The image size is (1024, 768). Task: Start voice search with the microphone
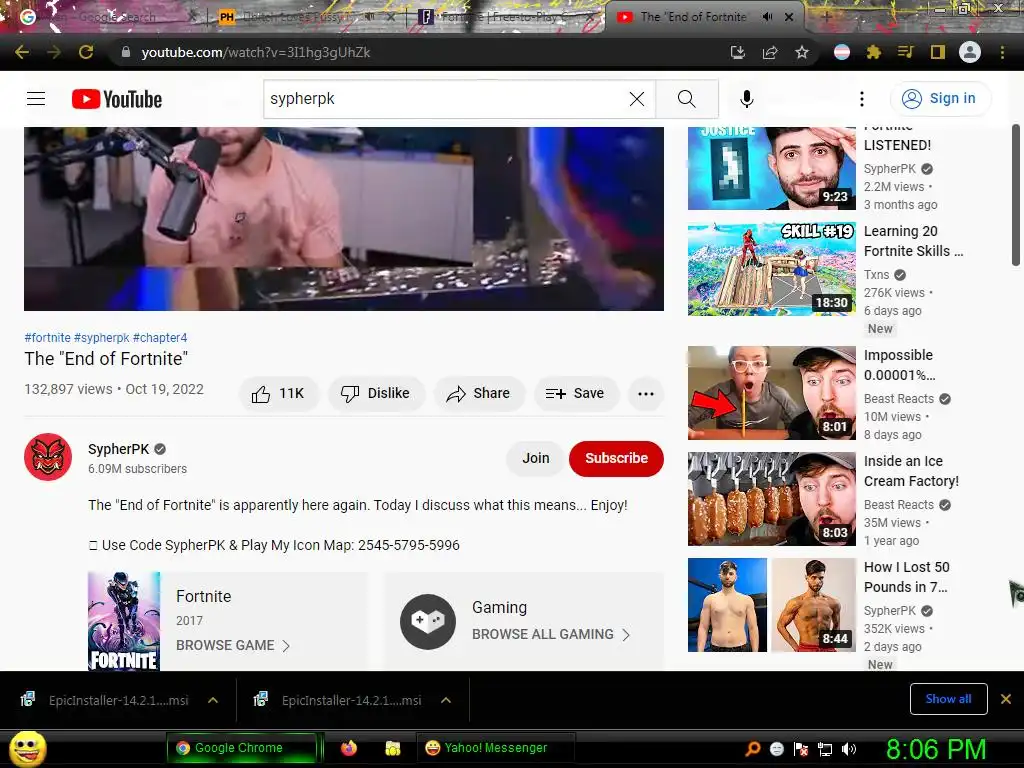pyautogui.click(x=746, y=99)
